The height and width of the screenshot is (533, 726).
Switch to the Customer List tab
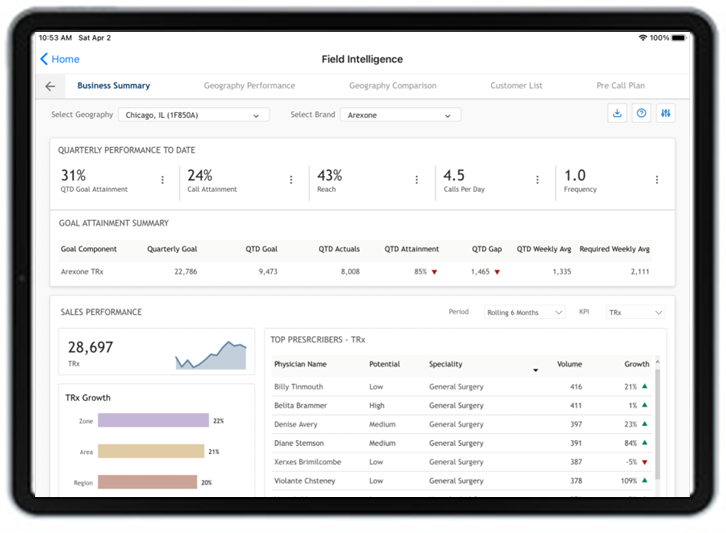516,86
